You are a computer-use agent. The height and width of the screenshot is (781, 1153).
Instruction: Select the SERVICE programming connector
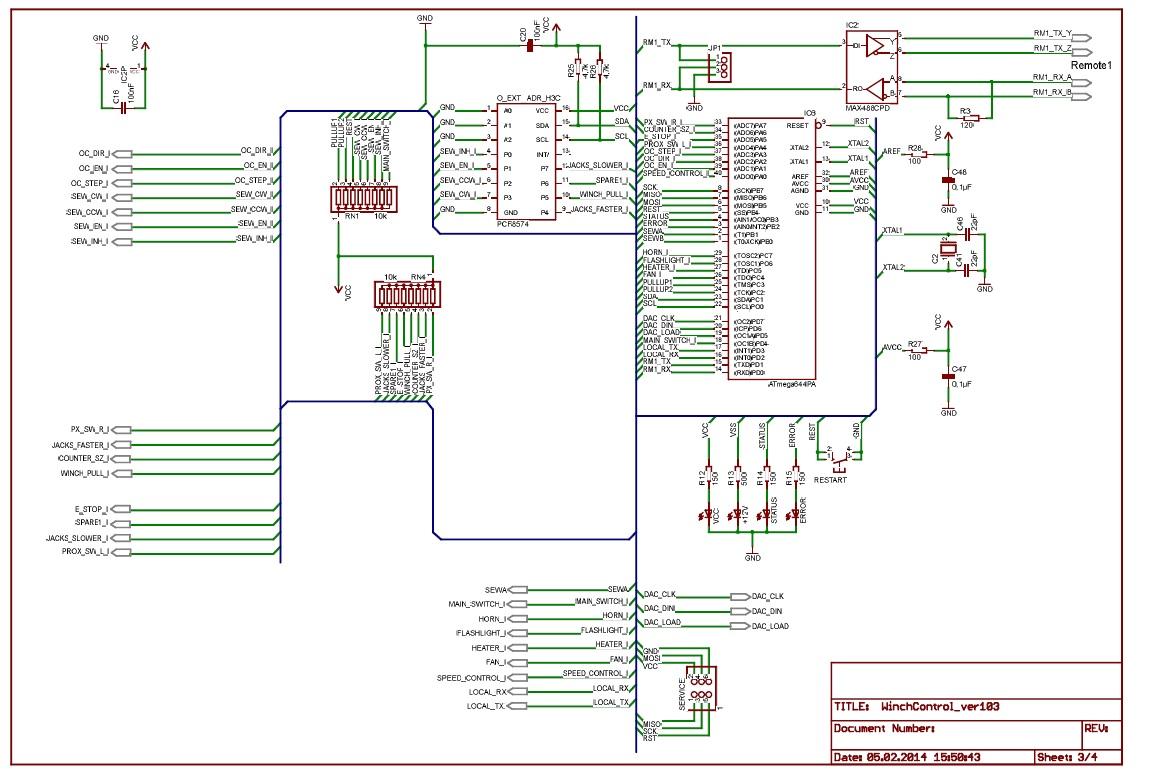700,686
